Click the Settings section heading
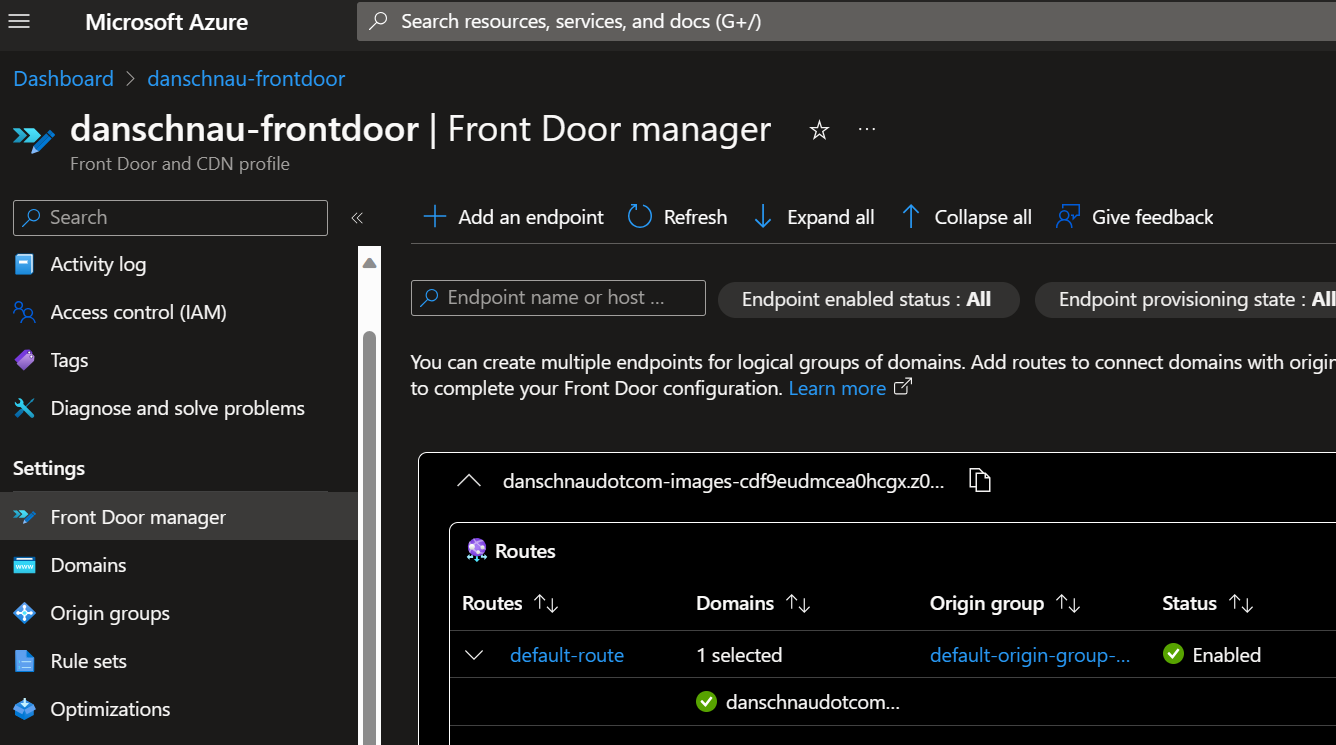Image resolution: width=1336 pixels, height=745 pixels. (x=49, y=469)
